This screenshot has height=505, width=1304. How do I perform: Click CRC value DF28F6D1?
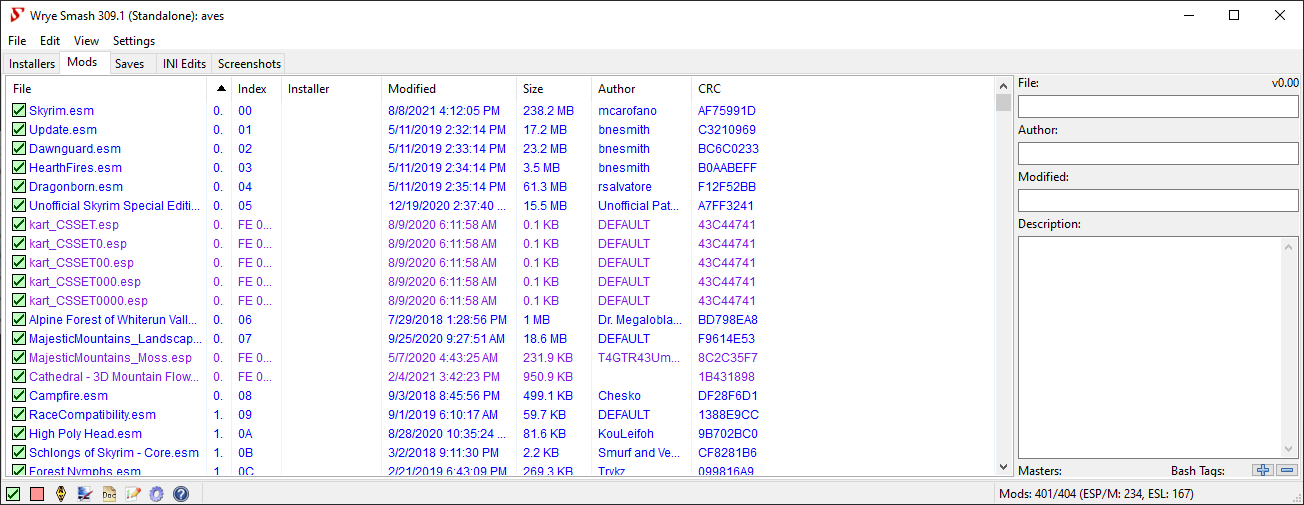coord(727,396)
